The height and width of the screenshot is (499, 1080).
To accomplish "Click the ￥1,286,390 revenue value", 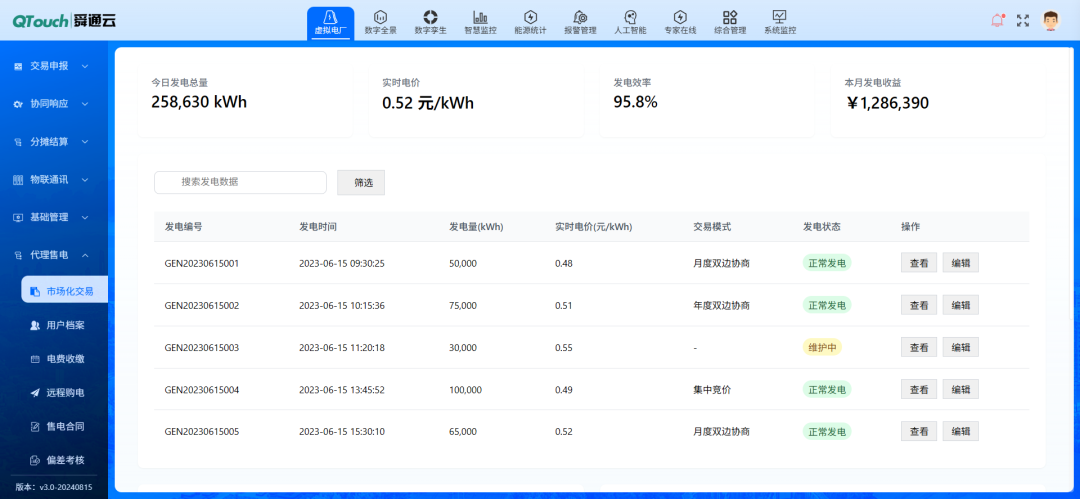I will click(x=887, y=103).
